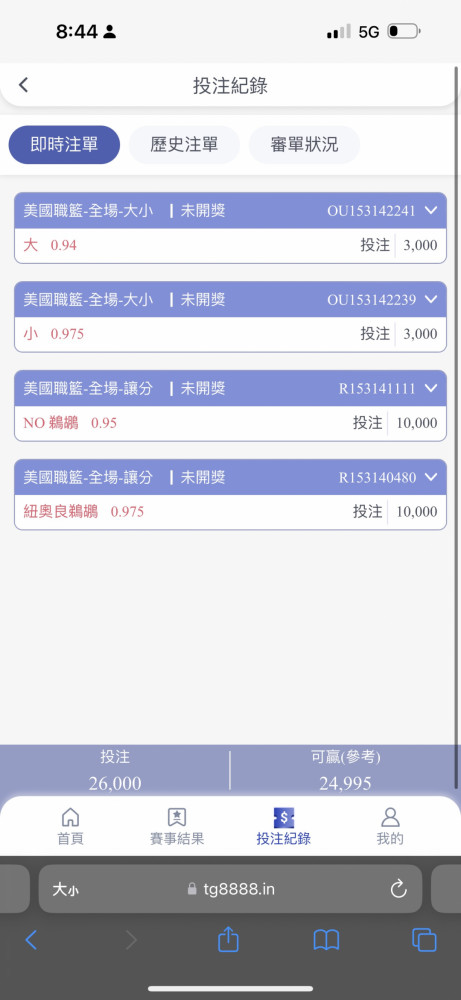Expand bet OU153142241 details chevron
Viewport: 461px width, 1000px height.
(x=432, y=210)
